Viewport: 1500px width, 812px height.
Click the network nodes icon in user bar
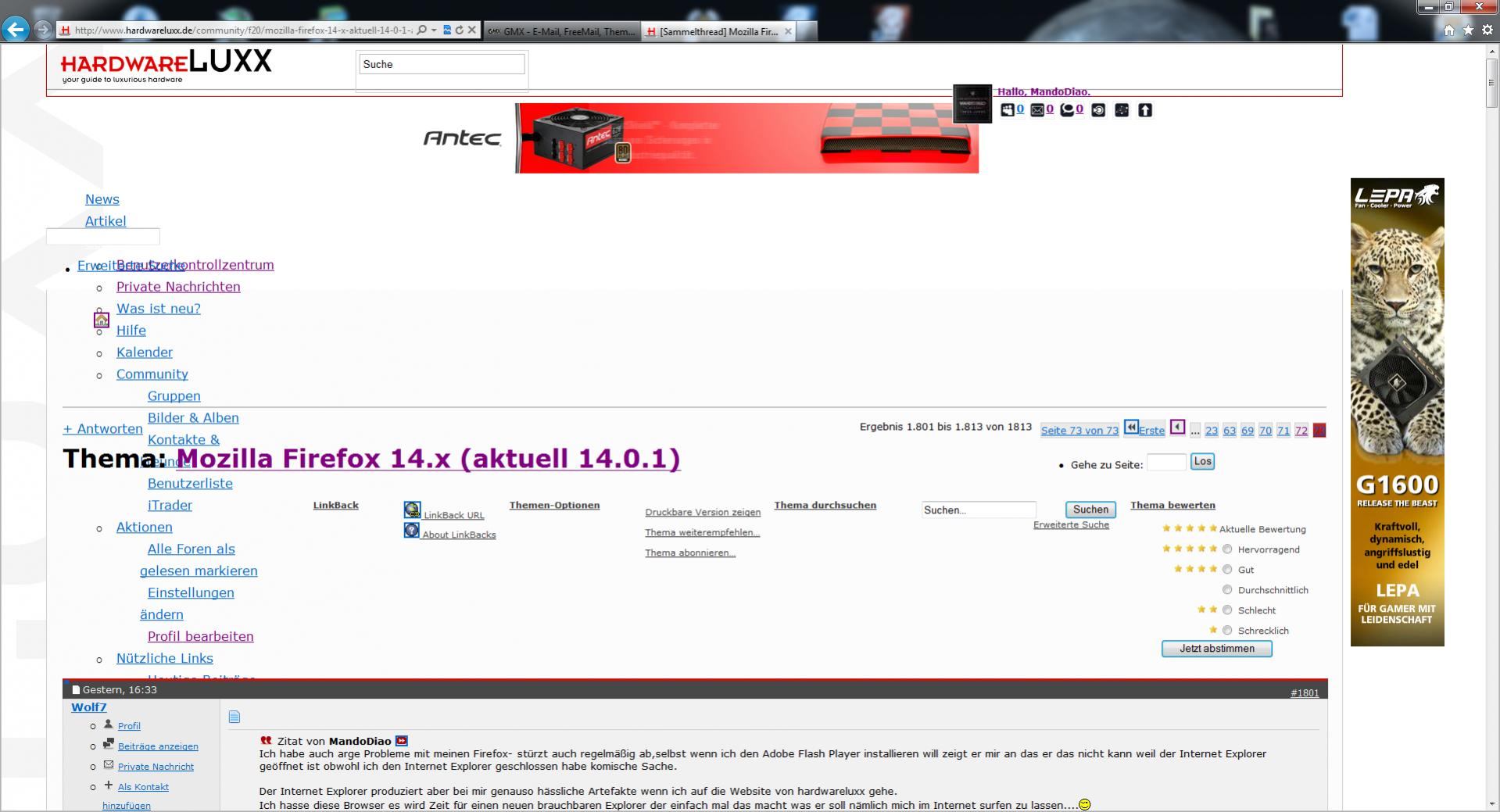coord(1122,110)
